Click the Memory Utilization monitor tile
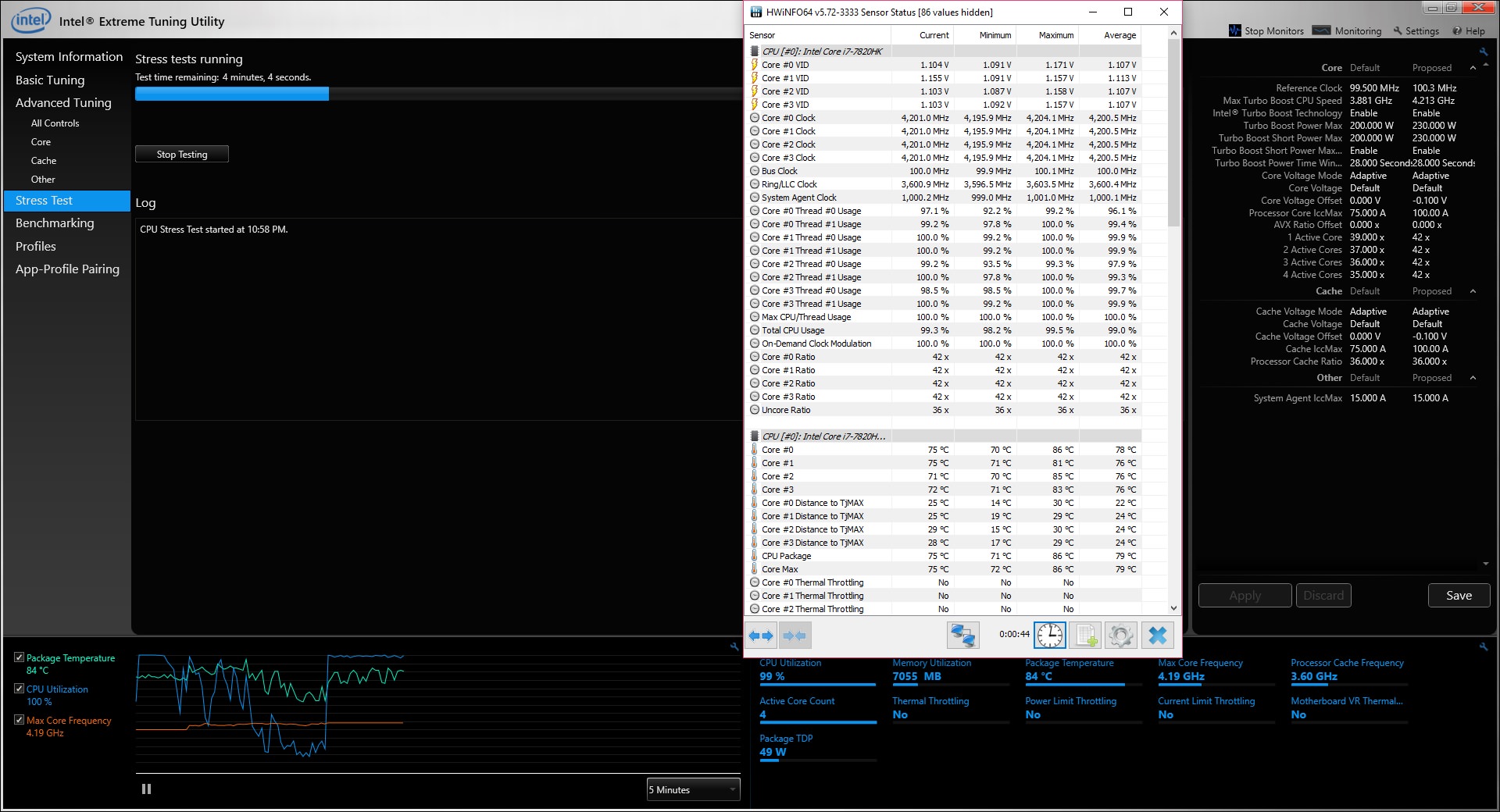The height and width of the screenshot is (812, 1500). (950, 671)
